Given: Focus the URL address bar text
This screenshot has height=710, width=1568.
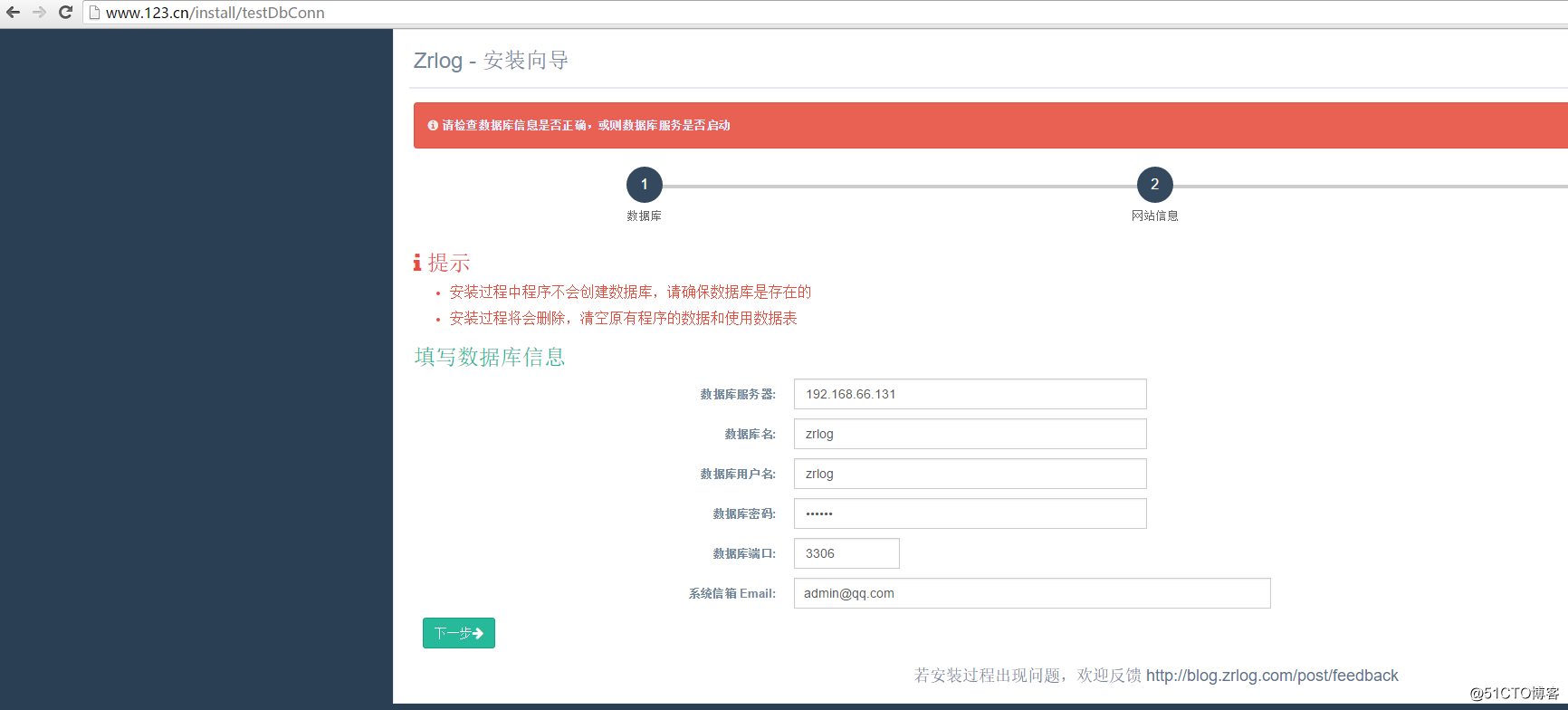Looking at the screenshot, I should pos(215,13).
